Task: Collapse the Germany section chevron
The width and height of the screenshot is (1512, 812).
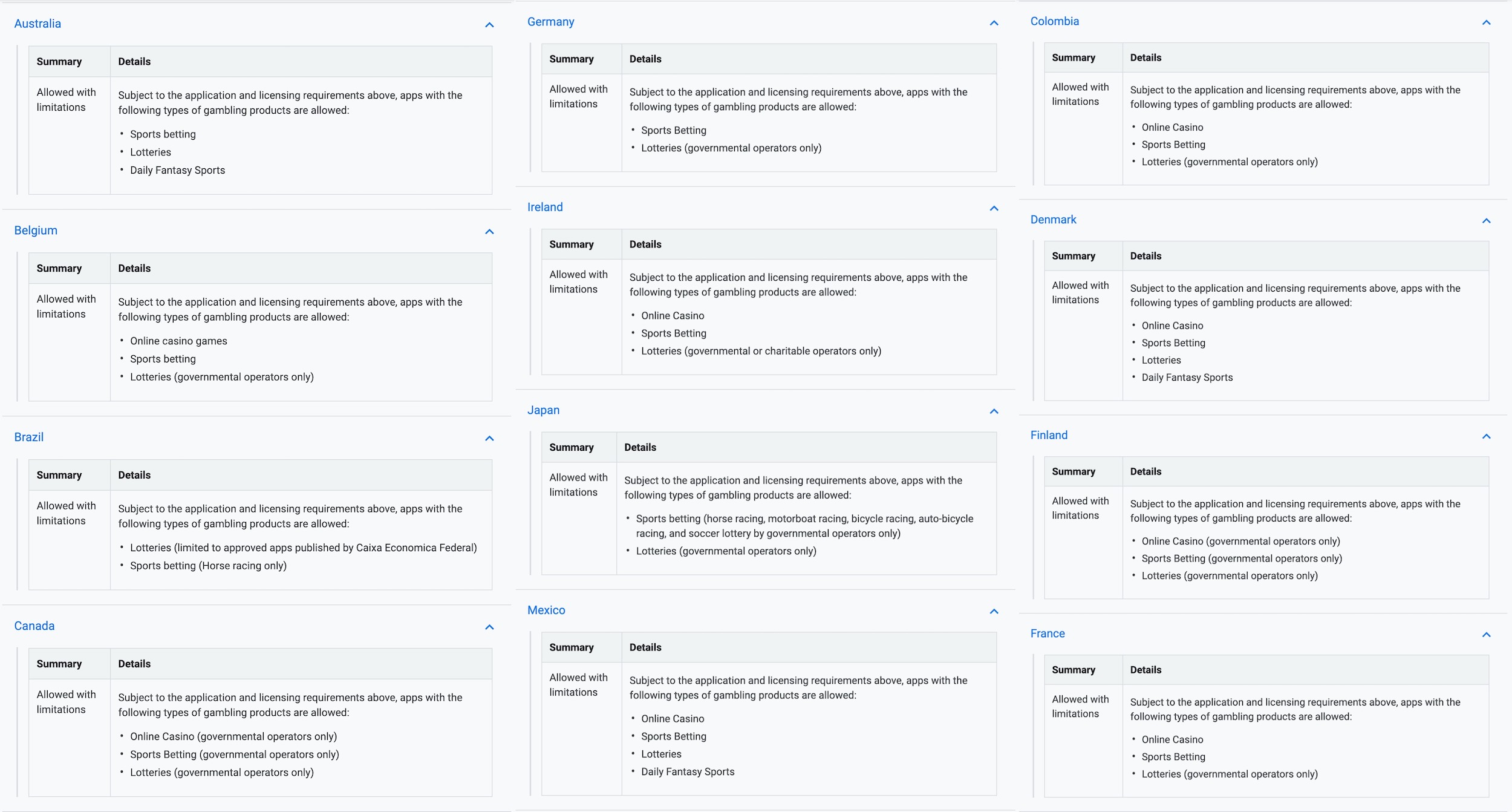Action: pos(994,23)
